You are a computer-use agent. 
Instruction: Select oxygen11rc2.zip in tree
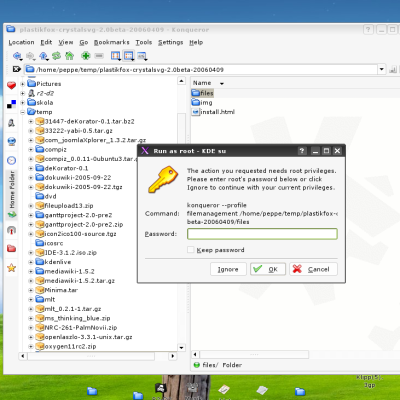66,346
